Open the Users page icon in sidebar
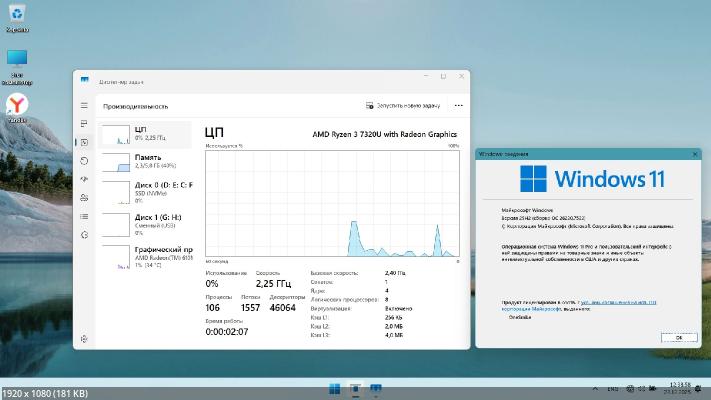The height and width of the screenshot is (400, 711). tap(84, 199)
